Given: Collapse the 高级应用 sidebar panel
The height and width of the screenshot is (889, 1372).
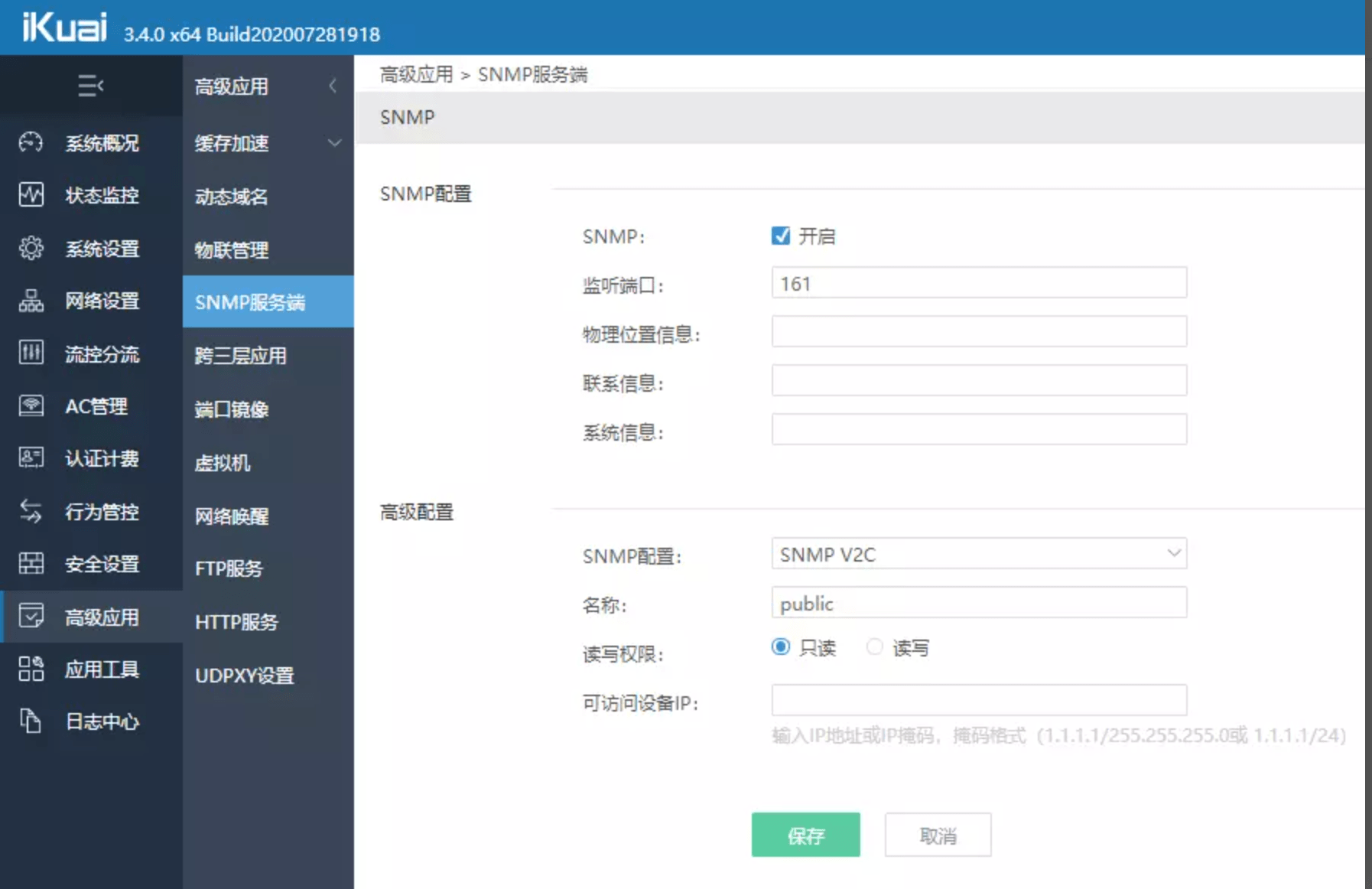Looking at the screenshot, I should click(x=333, y=86).
